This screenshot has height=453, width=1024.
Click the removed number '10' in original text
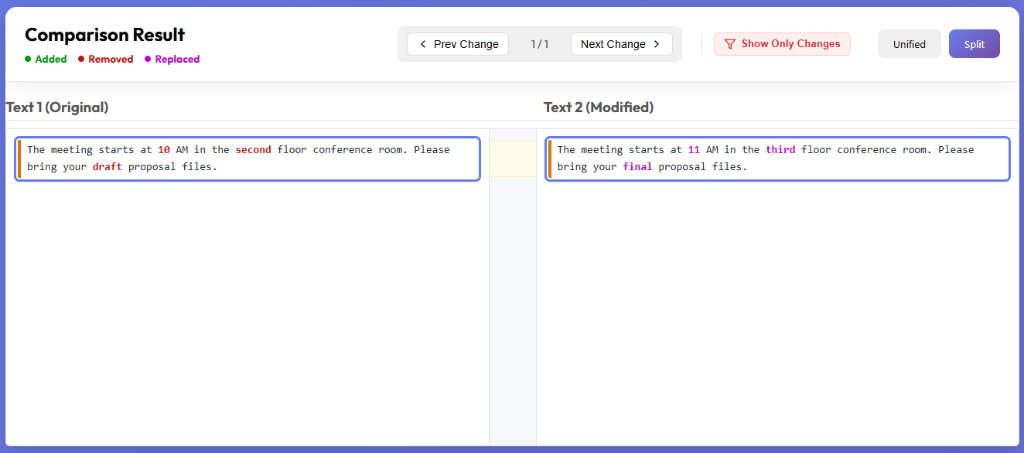point(164,149)
